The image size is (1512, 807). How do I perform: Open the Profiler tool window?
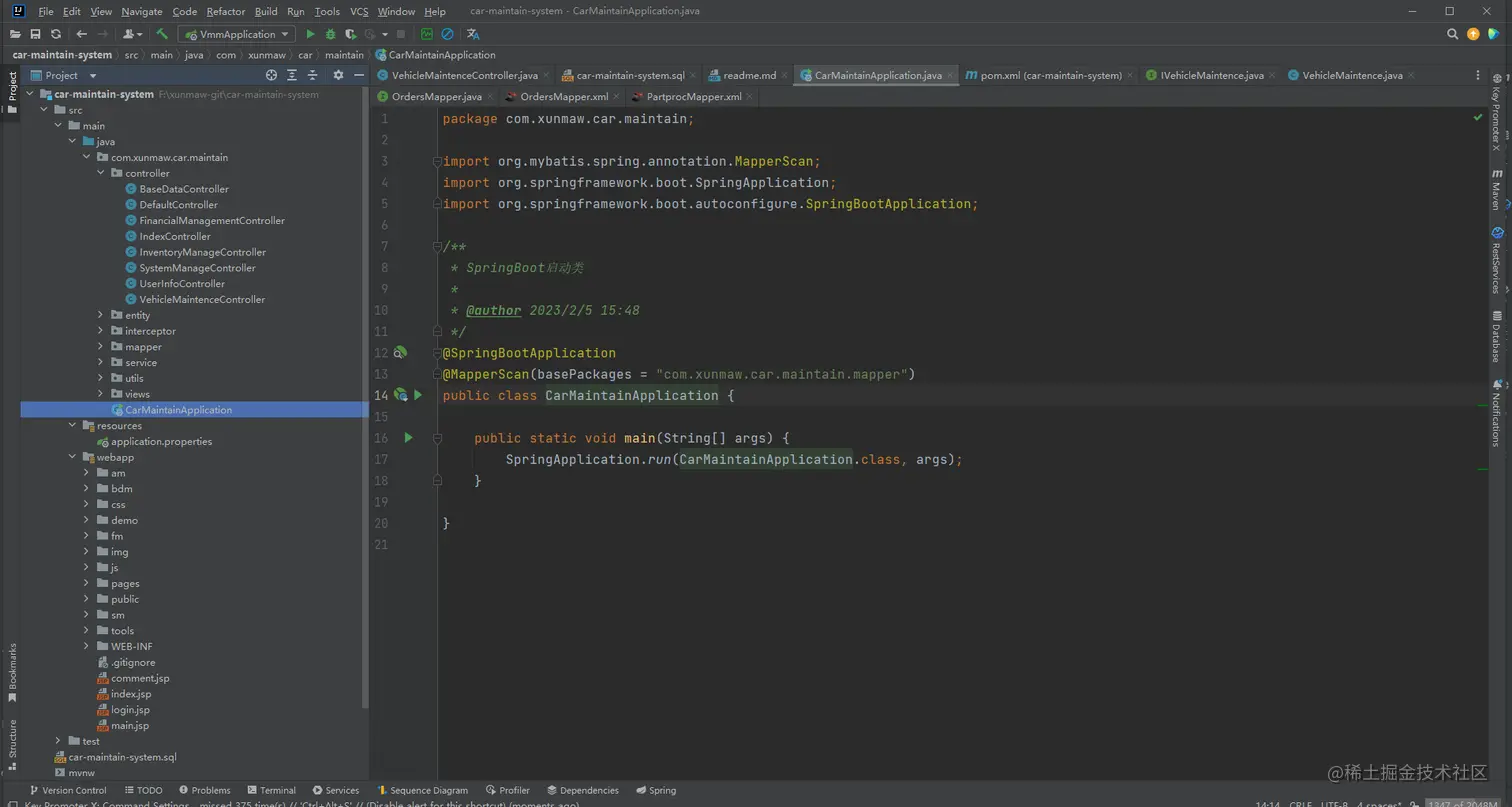[x=507, y=790]
